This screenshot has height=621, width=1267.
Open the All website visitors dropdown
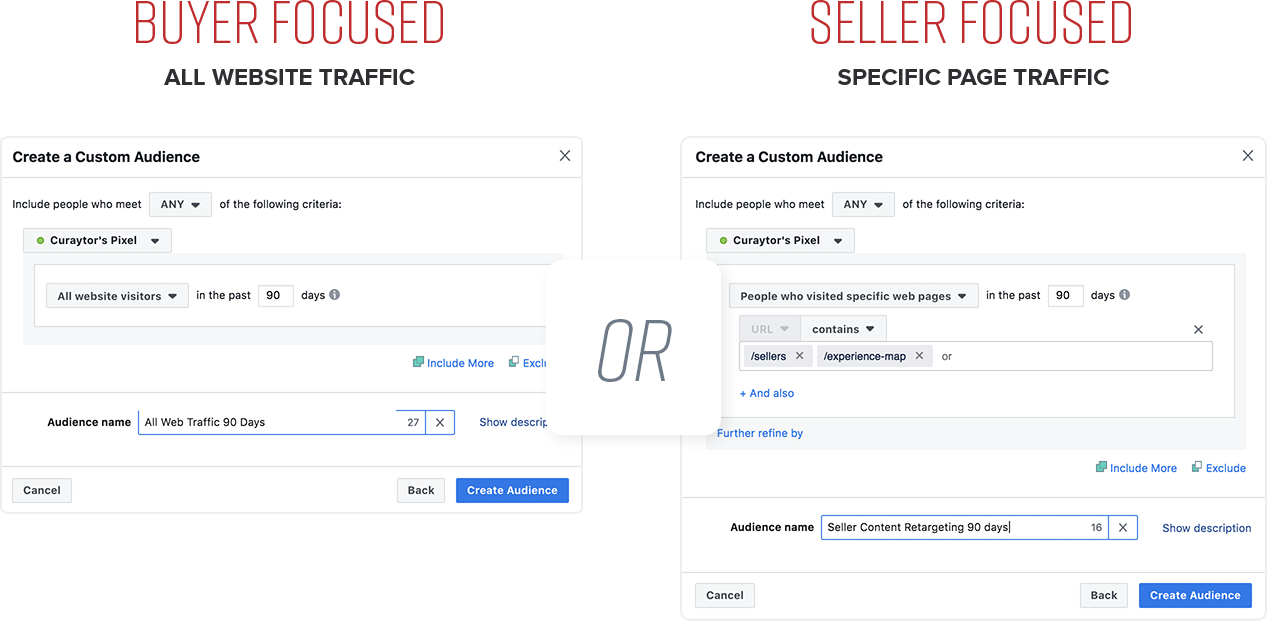(x=117, y=296)
